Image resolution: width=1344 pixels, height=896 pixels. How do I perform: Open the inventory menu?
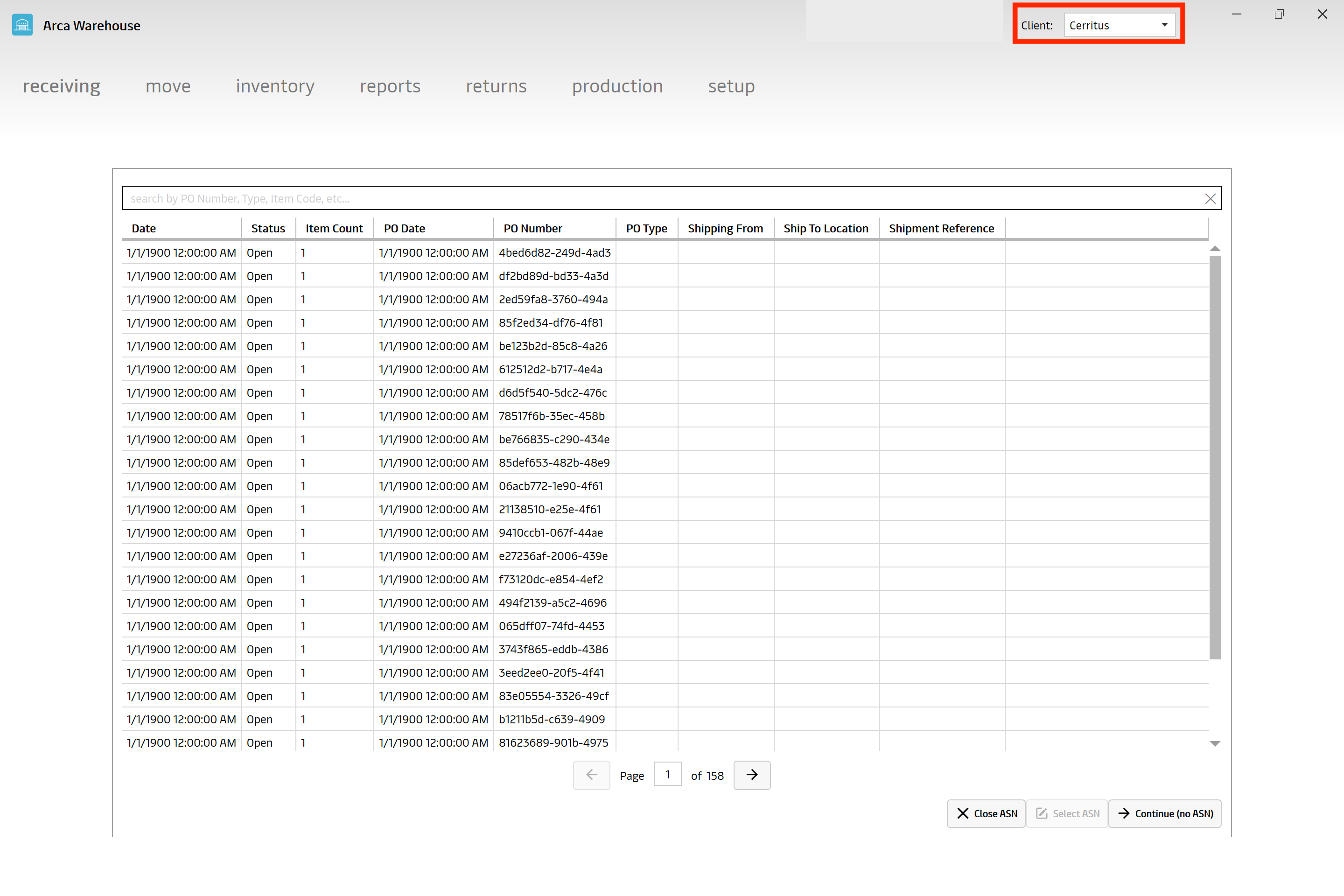pos(275,86)
